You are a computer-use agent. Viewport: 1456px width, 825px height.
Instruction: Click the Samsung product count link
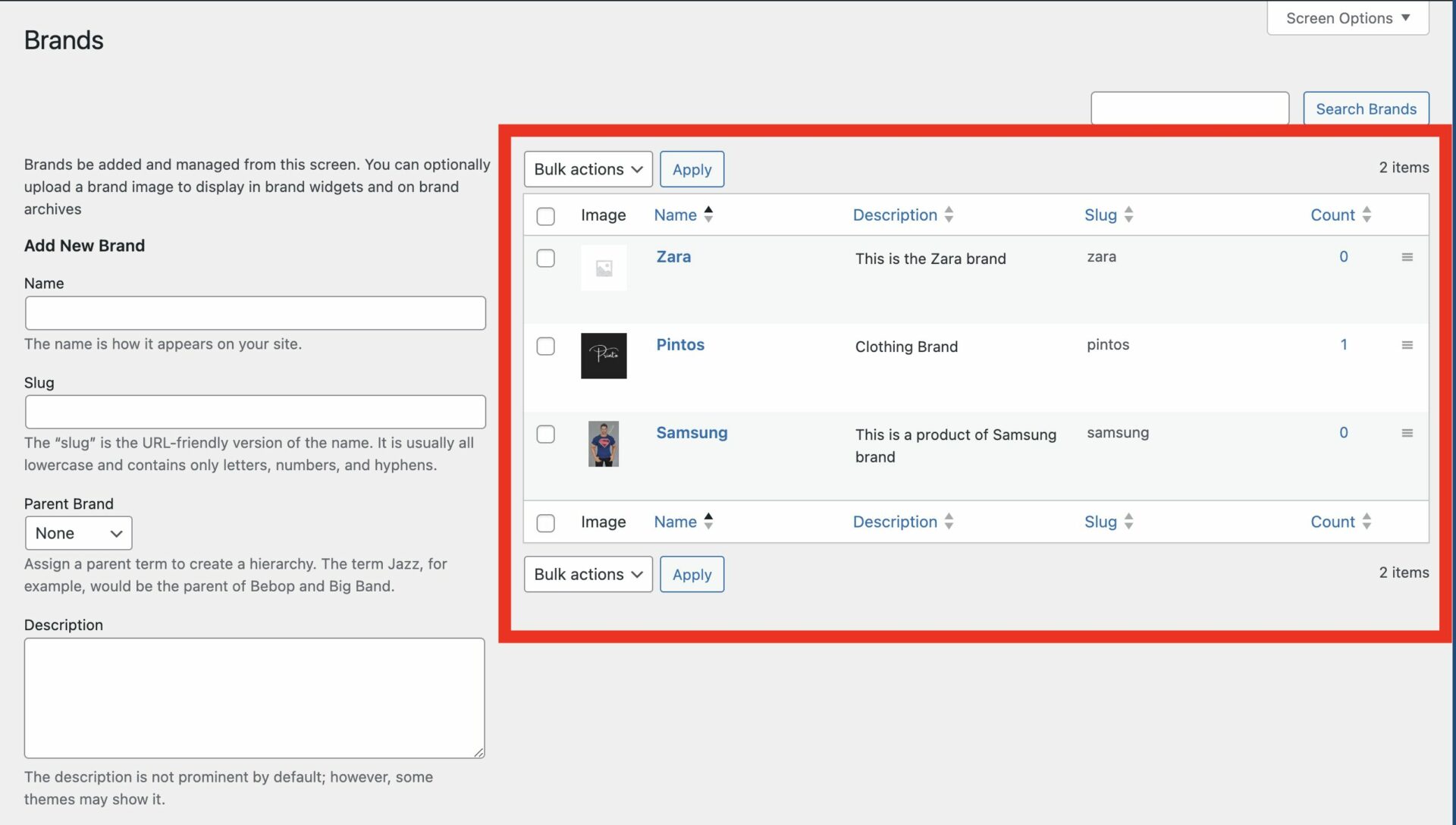click(x=1343, y=432)
